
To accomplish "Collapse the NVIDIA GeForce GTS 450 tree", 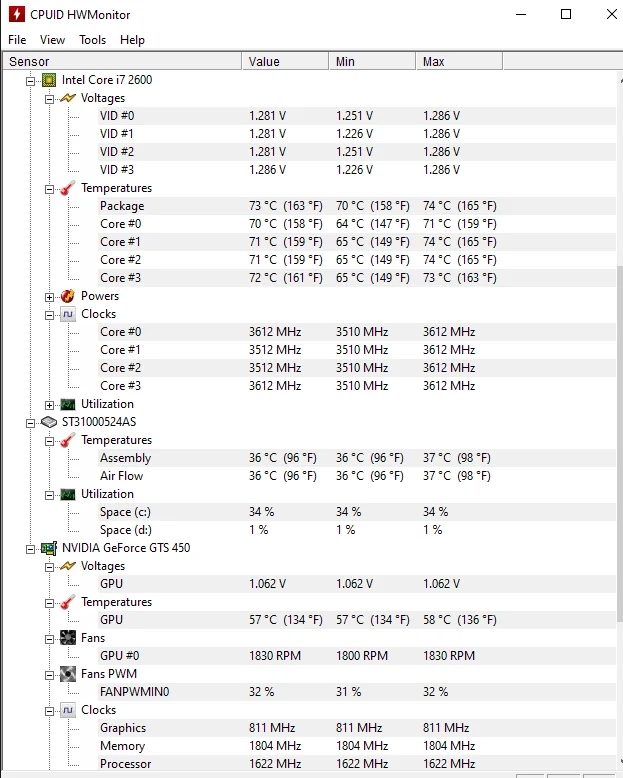I will click(x=31, y=549).
